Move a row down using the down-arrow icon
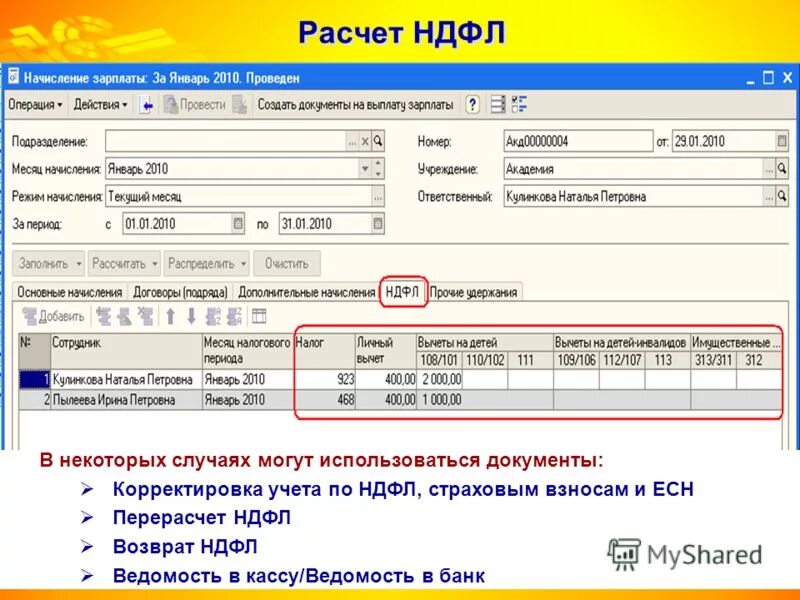This screenshot has width=800, height=600. (191, 316)
